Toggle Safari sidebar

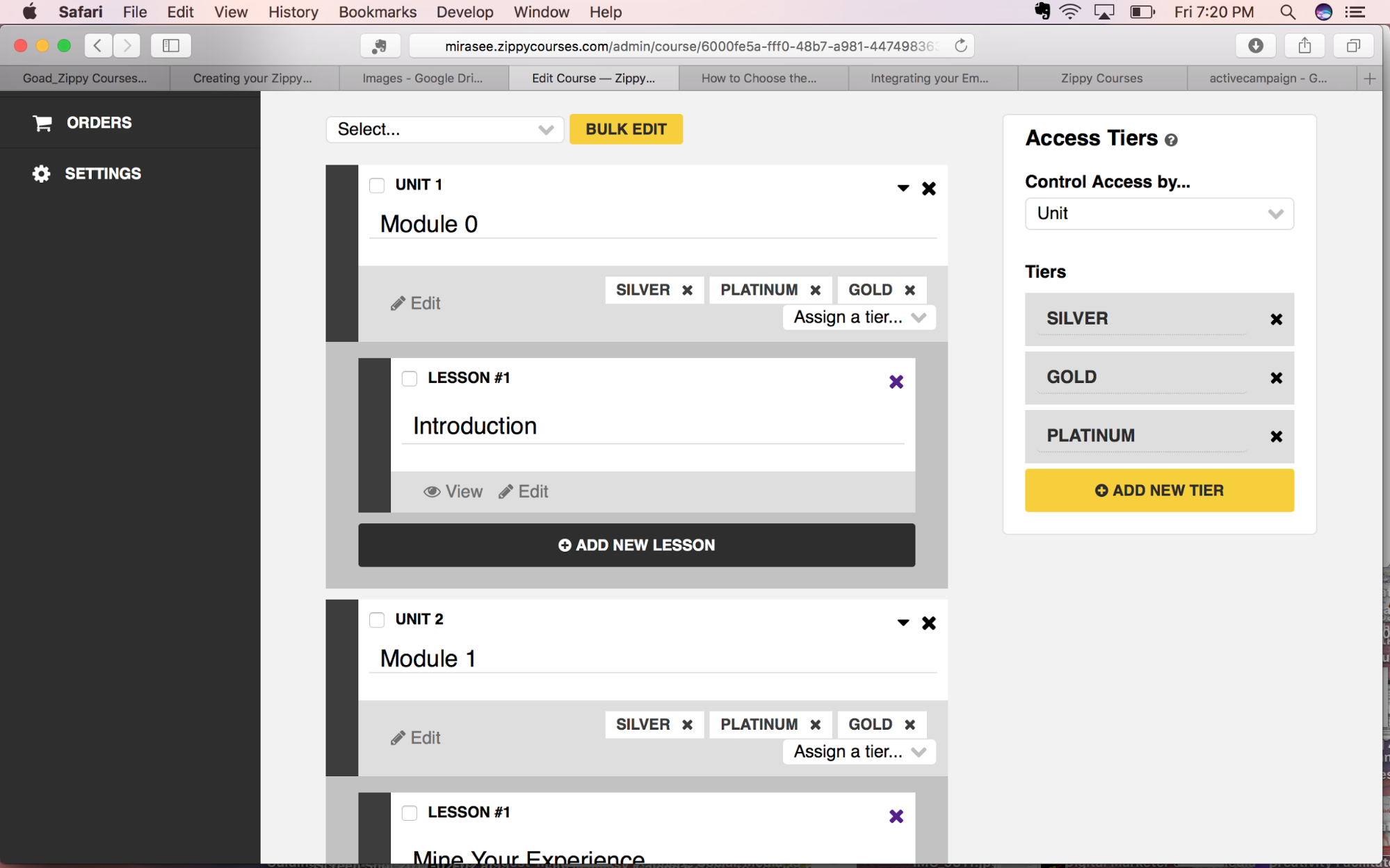[170, 46]
